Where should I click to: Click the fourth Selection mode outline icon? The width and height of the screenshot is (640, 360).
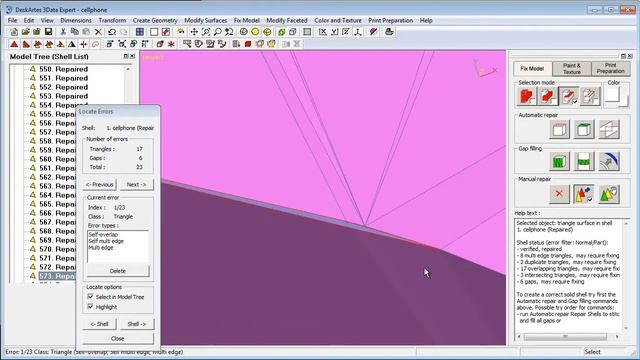[x=590, y=96]
